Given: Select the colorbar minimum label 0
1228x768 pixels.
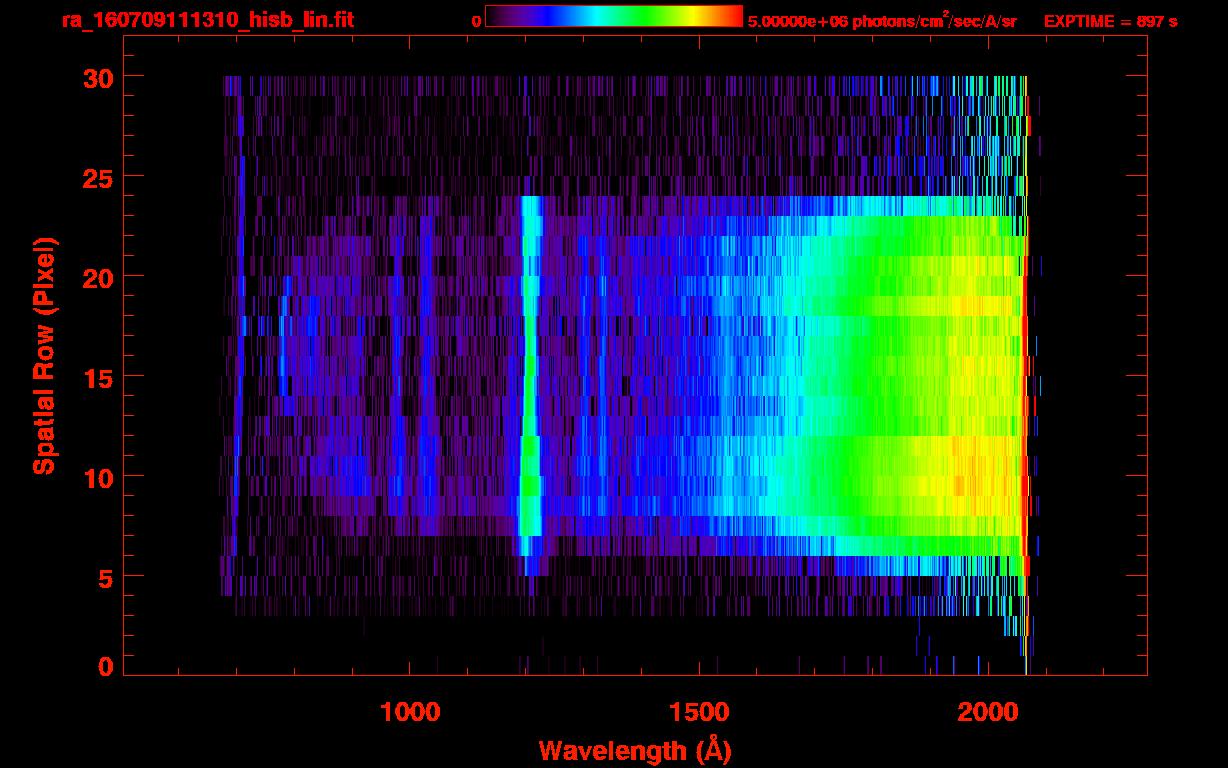Looking at the screenshot, I should pos(477,21).
